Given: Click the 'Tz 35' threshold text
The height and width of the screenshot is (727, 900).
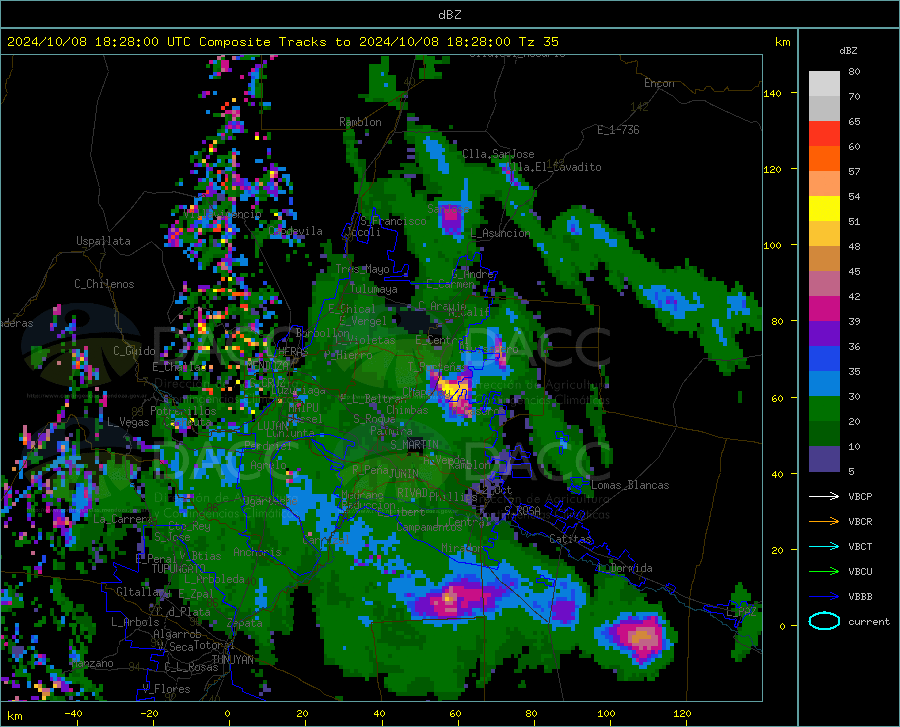Looking at the screenshot, I should [538, 42].
